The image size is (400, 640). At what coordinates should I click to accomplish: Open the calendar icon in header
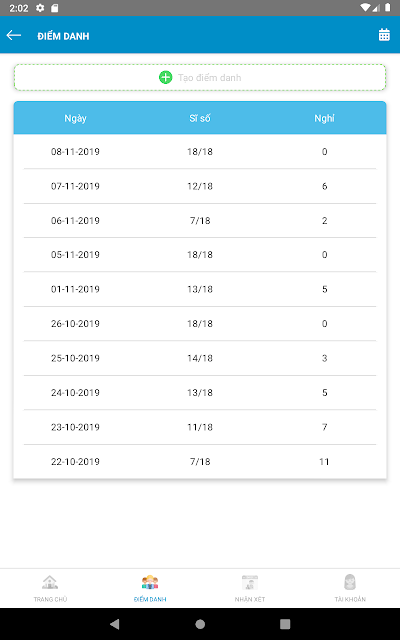[x=384, y=35]
